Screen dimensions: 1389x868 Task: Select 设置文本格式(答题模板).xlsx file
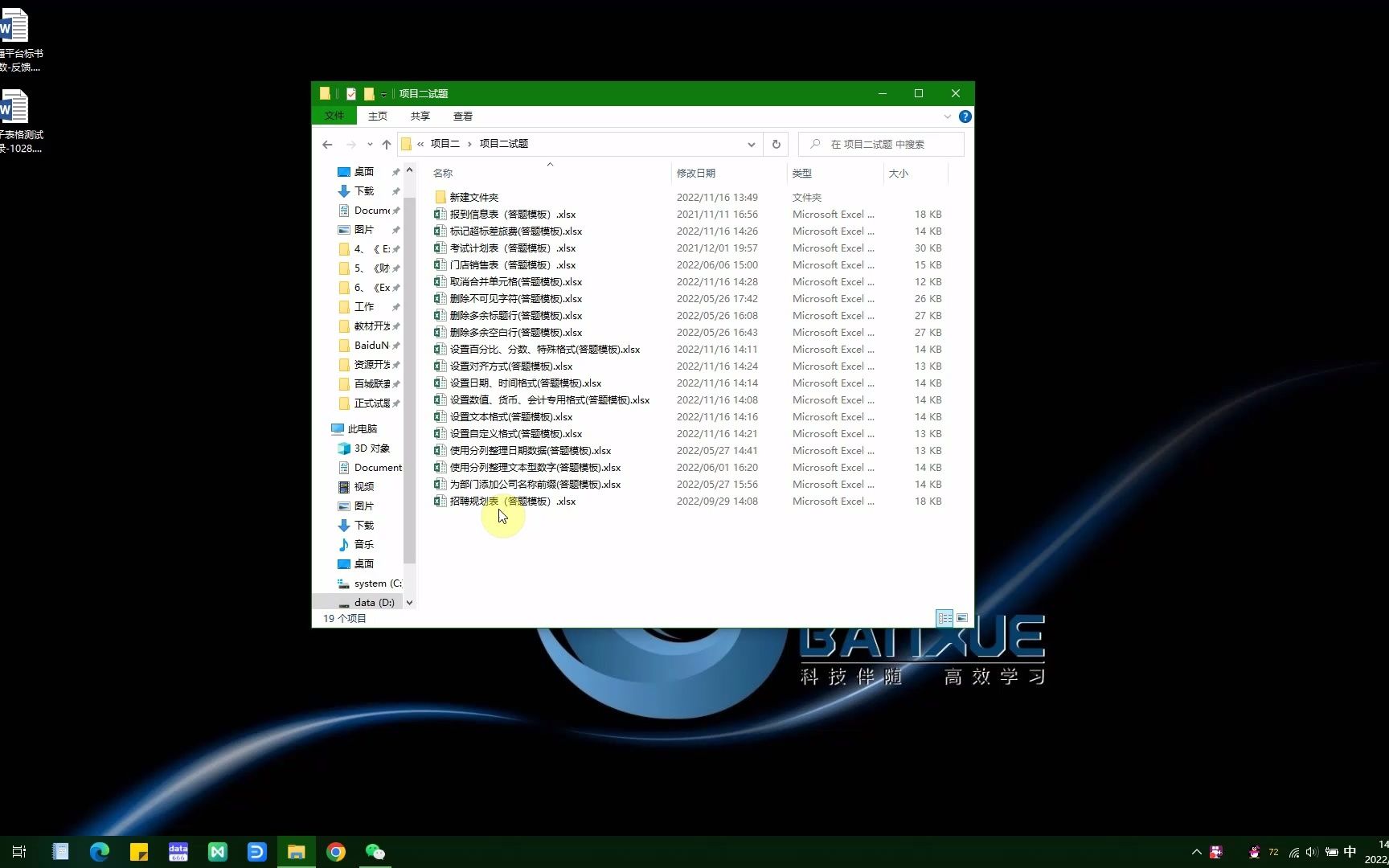point(511,417)
